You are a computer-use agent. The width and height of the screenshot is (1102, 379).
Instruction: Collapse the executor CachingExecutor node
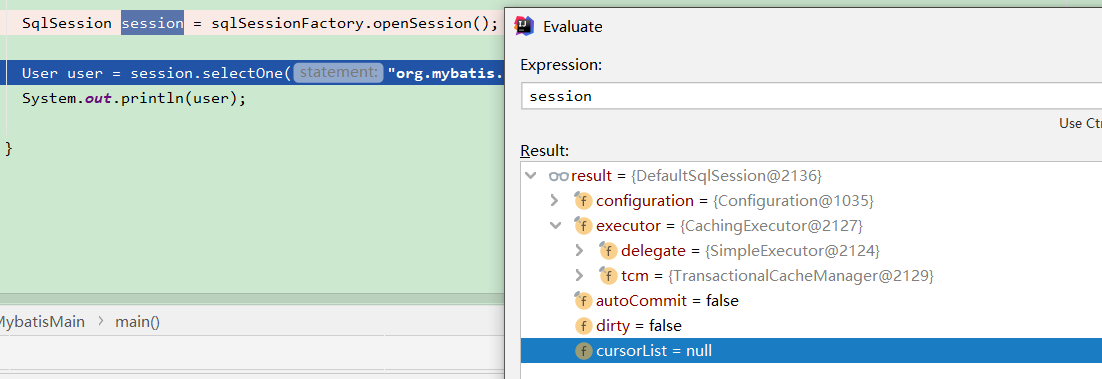[555, 226]
